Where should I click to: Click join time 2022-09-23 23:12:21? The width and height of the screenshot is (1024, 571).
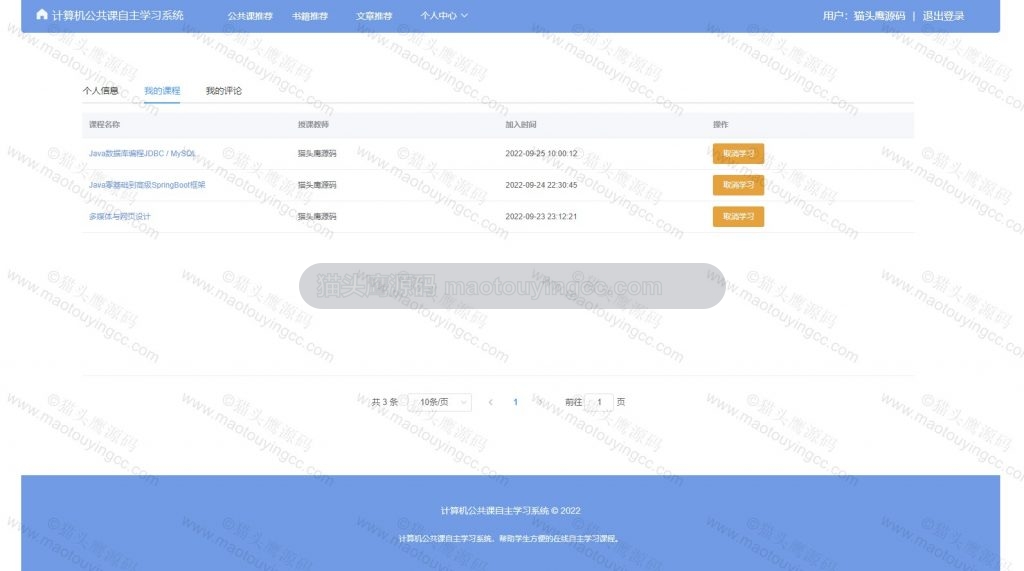(x=541, y=216)
